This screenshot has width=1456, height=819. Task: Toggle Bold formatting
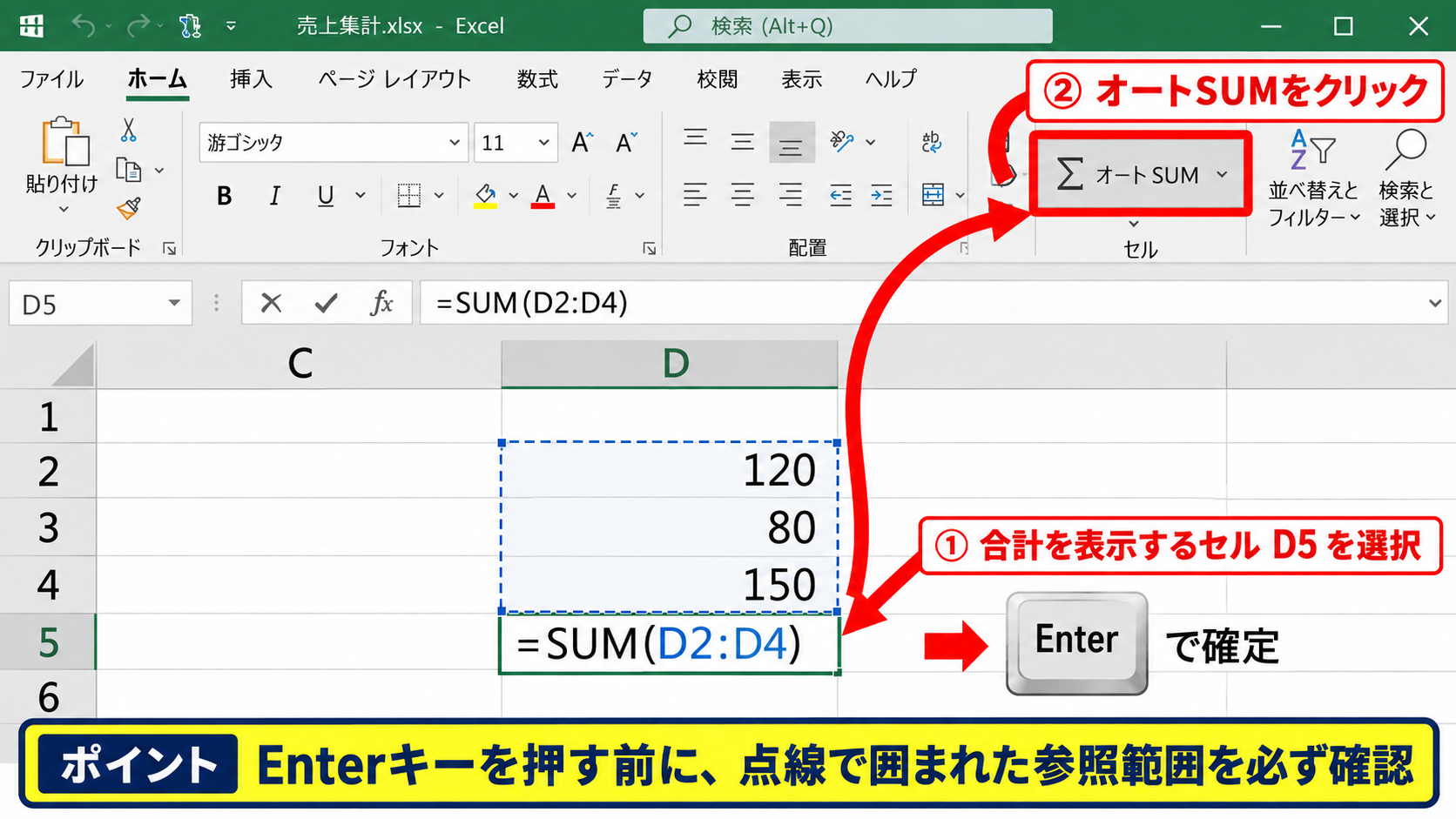[x=225, y=196]
